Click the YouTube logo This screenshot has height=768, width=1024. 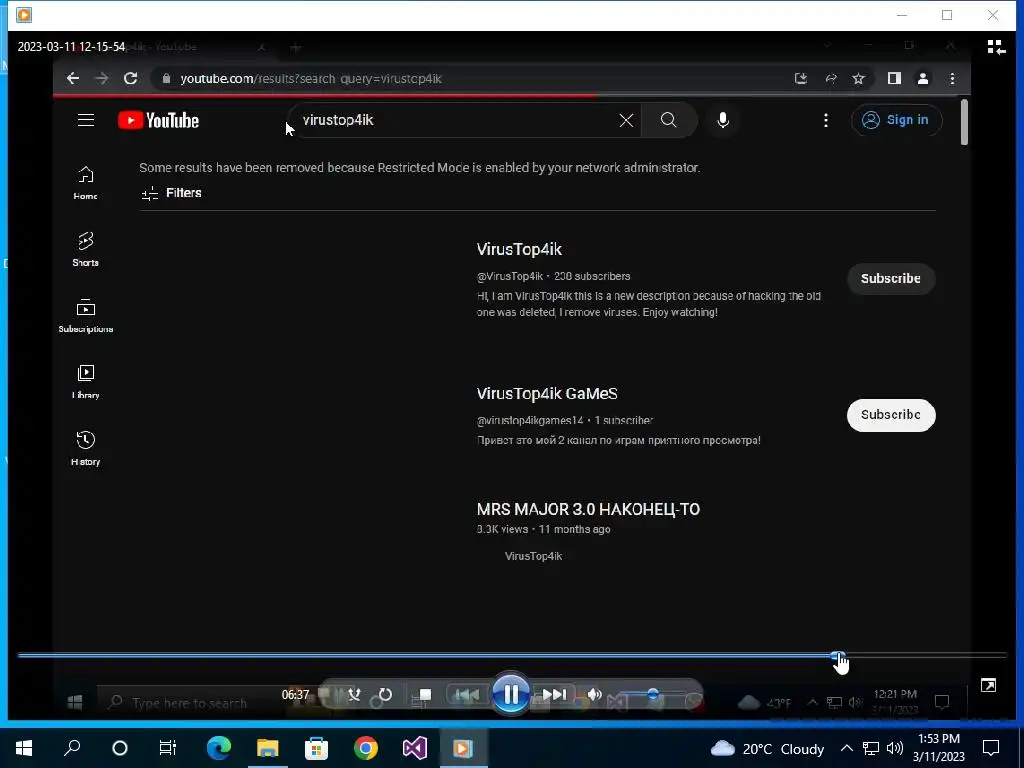point(159,120)
